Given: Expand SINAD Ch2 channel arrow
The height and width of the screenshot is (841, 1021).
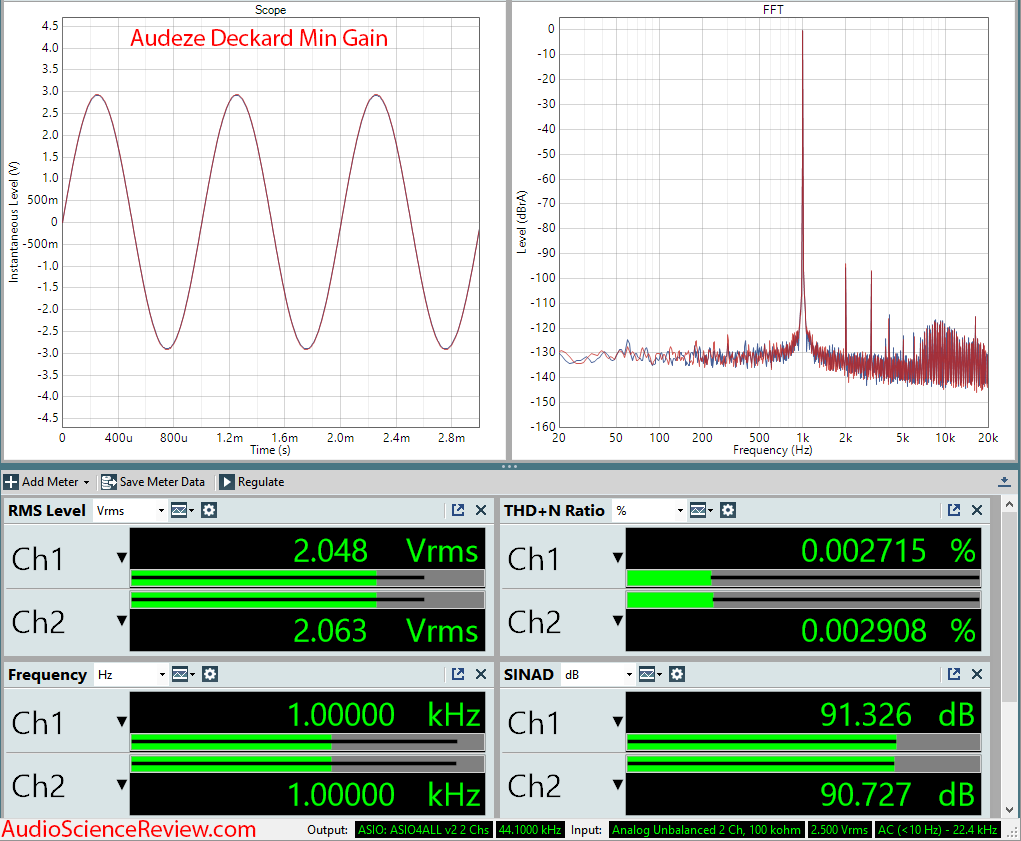Looking at the screenshot, I should (x=618, y=785).
